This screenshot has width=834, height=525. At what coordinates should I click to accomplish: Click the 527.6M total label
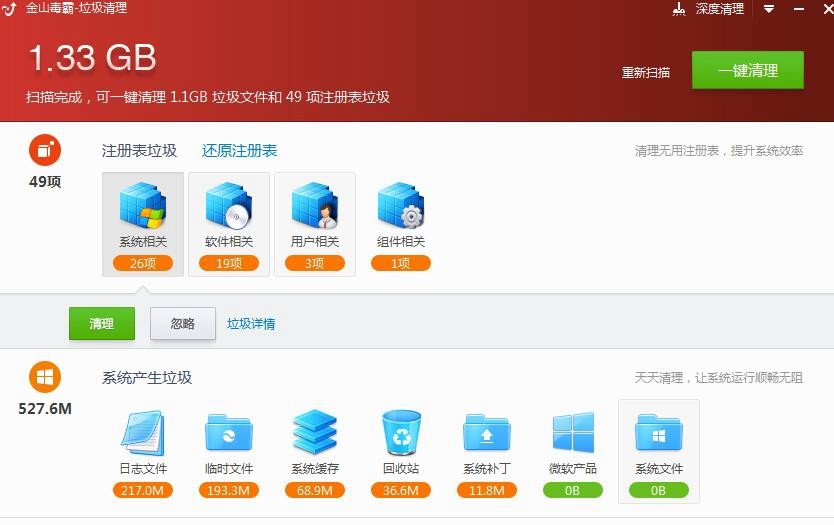coord(45,409)
